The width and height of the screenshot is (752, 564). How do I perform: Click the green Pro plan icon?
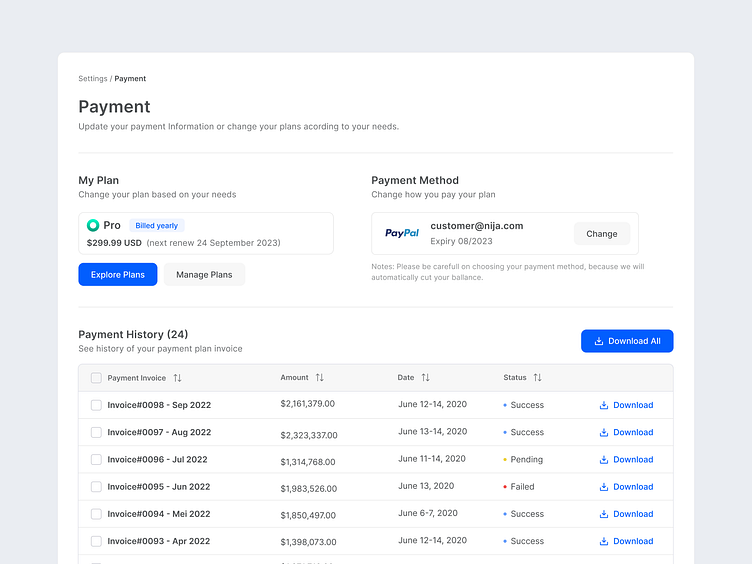coord(93,225)
